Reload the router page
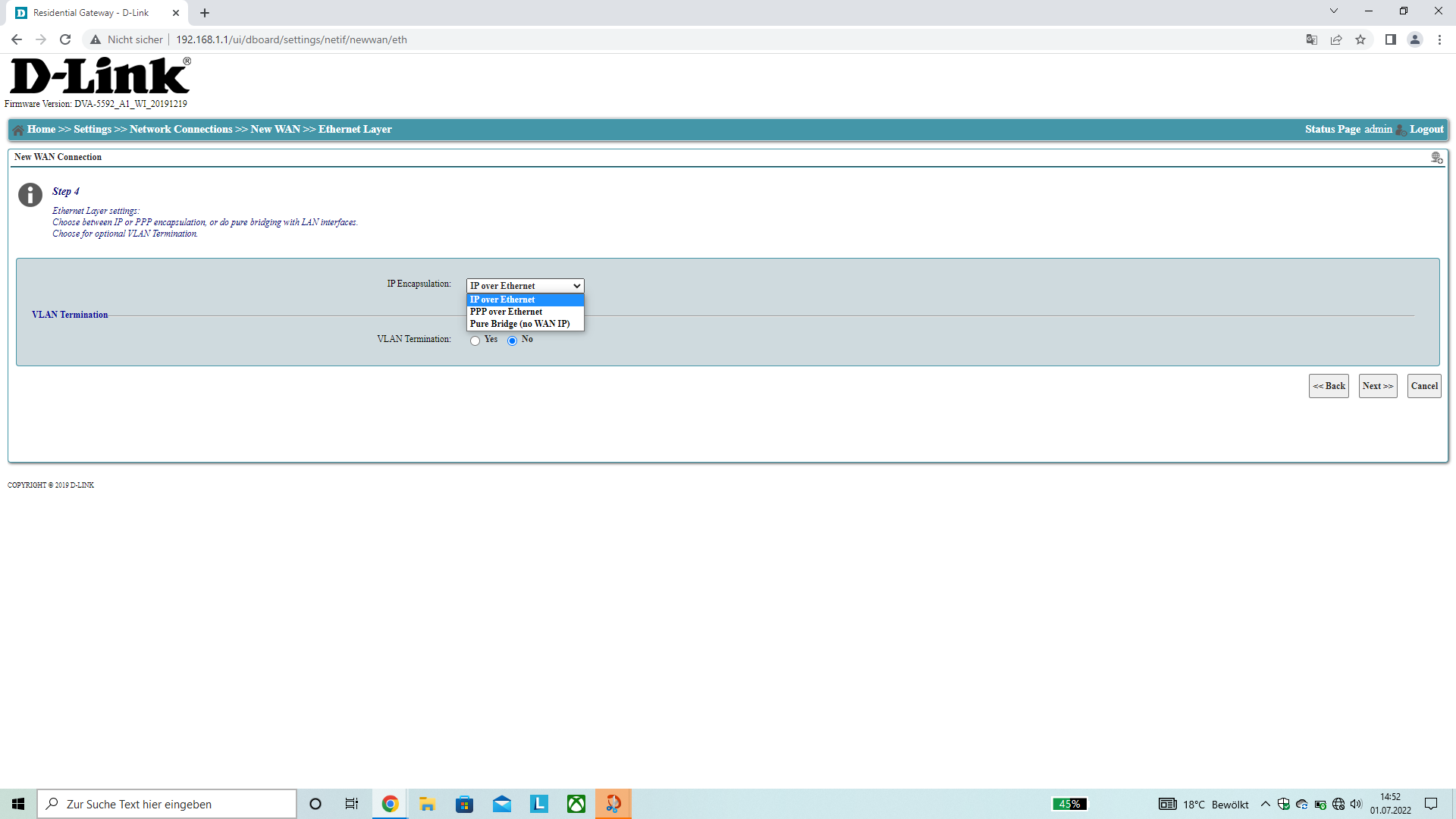This screenshot has height=819, width=1456. [x=65, y=39]
